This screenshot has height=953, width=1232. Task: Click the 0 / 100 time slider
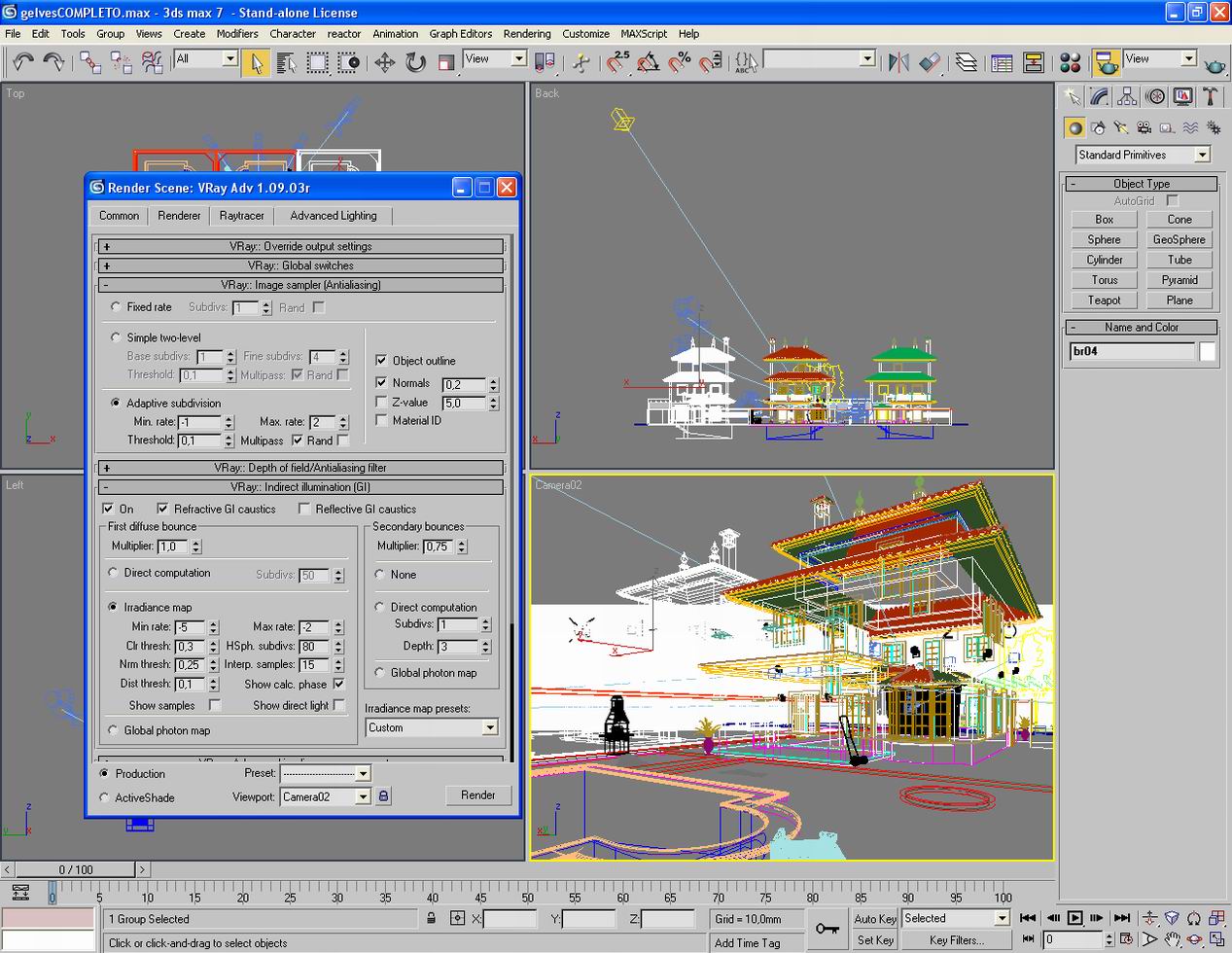[76, 869]
